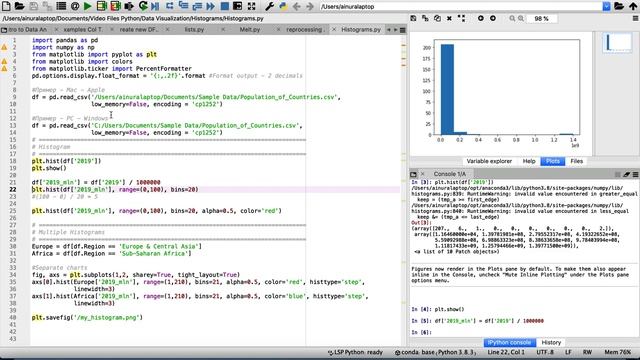Stop debugging with the blue square

pyautogui.click(x=224, y=6)
